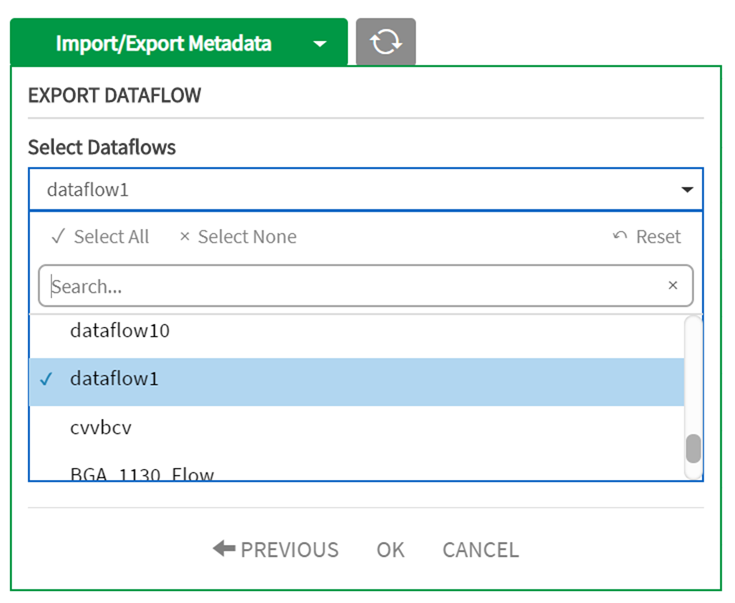Click the dataflow list scrollbar thumb
Image resolution: width=735 pixels, height=603 pixels.
(x=693, y=448)
